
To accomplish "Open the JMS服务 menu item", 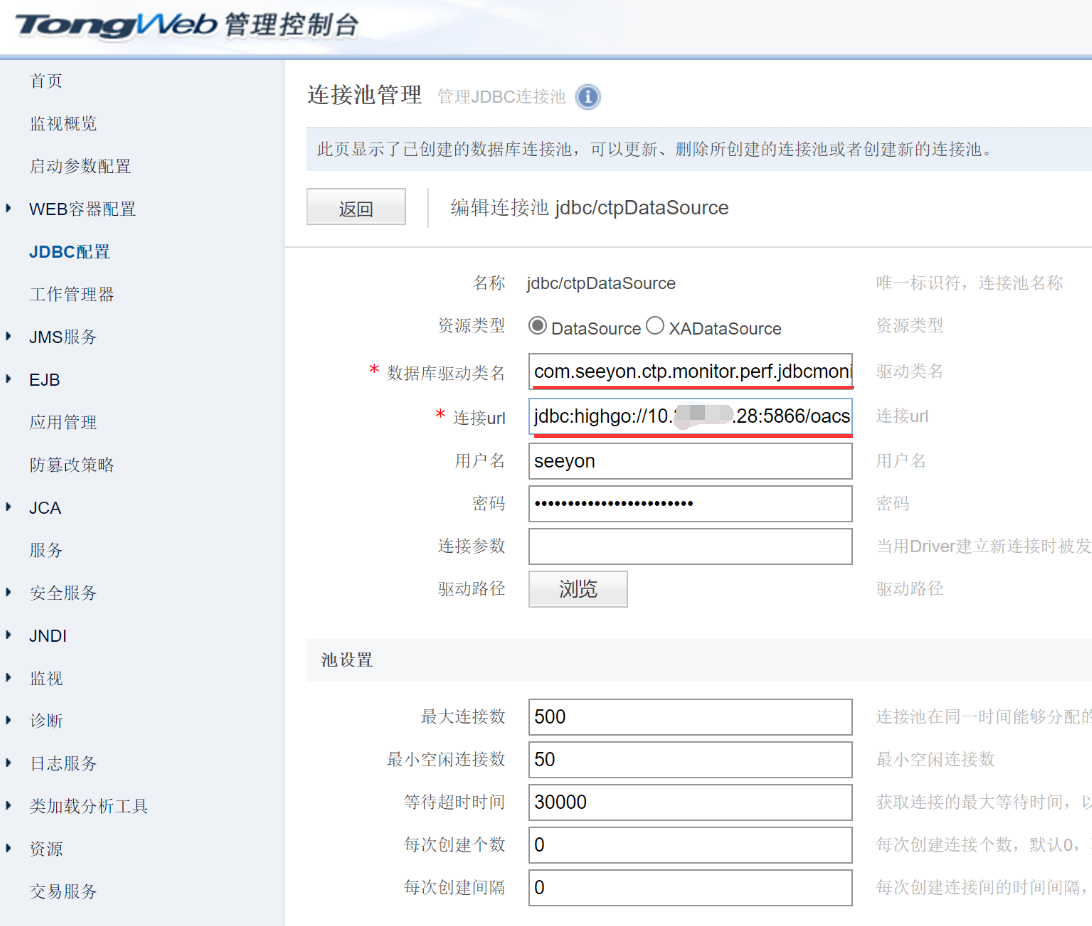I will (x=63, y=337).
